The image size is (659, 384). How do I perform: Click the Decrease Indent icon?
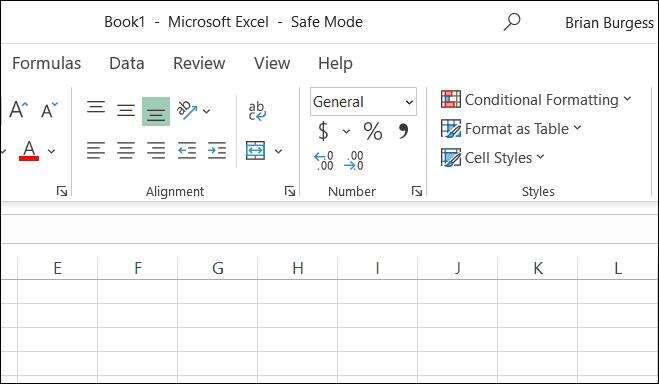click(187, 150)
